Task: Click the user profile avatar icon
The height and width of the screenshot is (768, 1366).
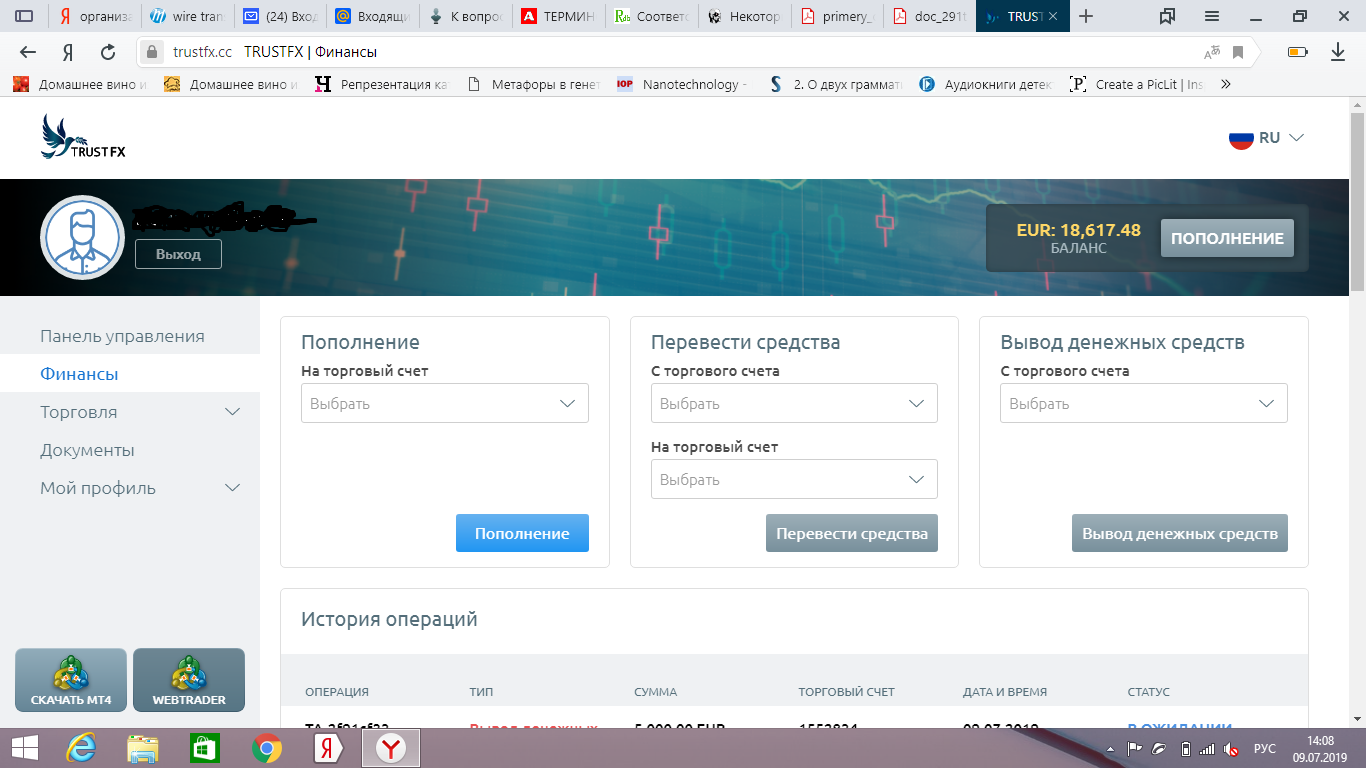Action: click(82, 237)
